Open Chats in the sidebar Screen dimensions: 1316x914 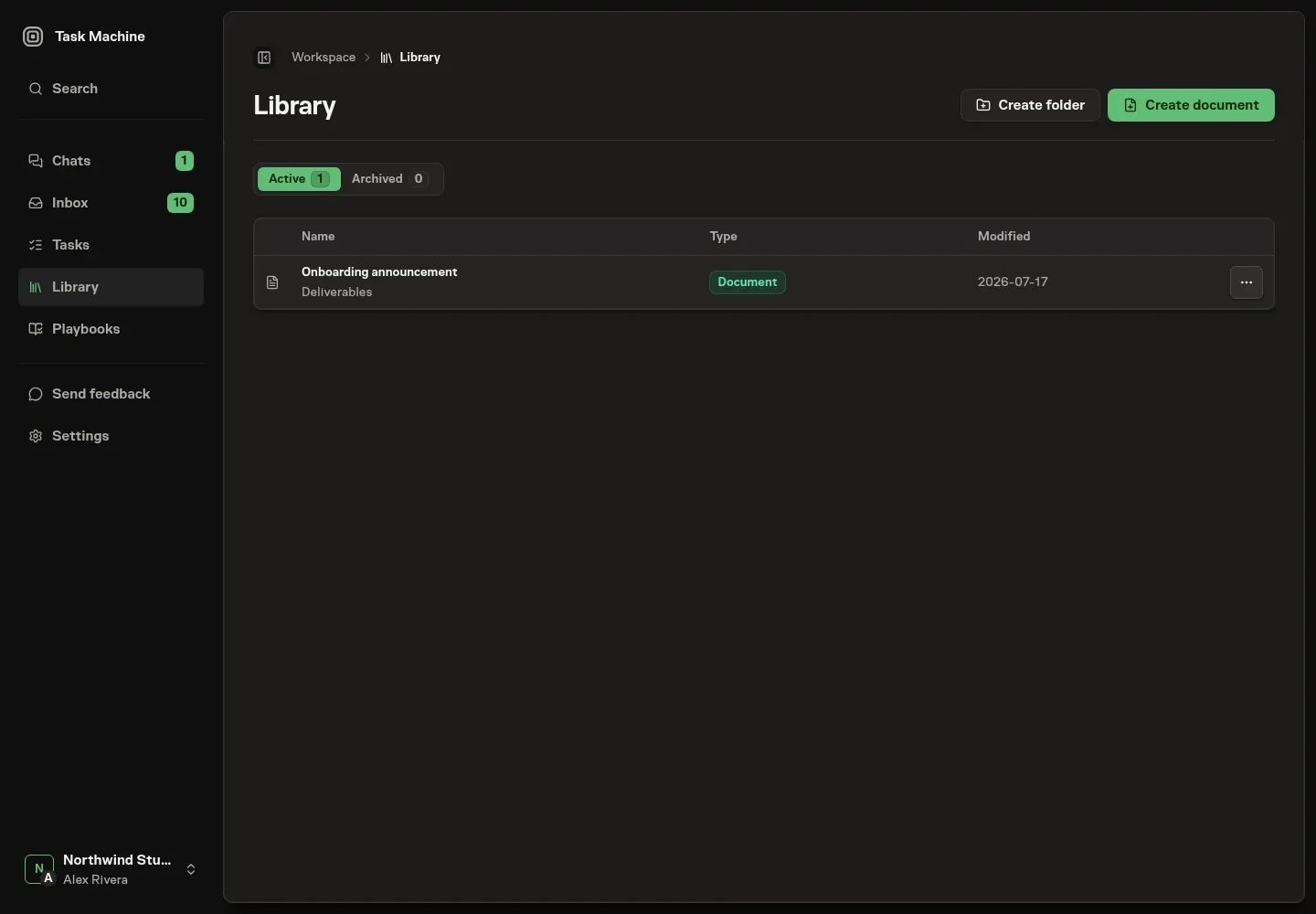click(111, 161)
